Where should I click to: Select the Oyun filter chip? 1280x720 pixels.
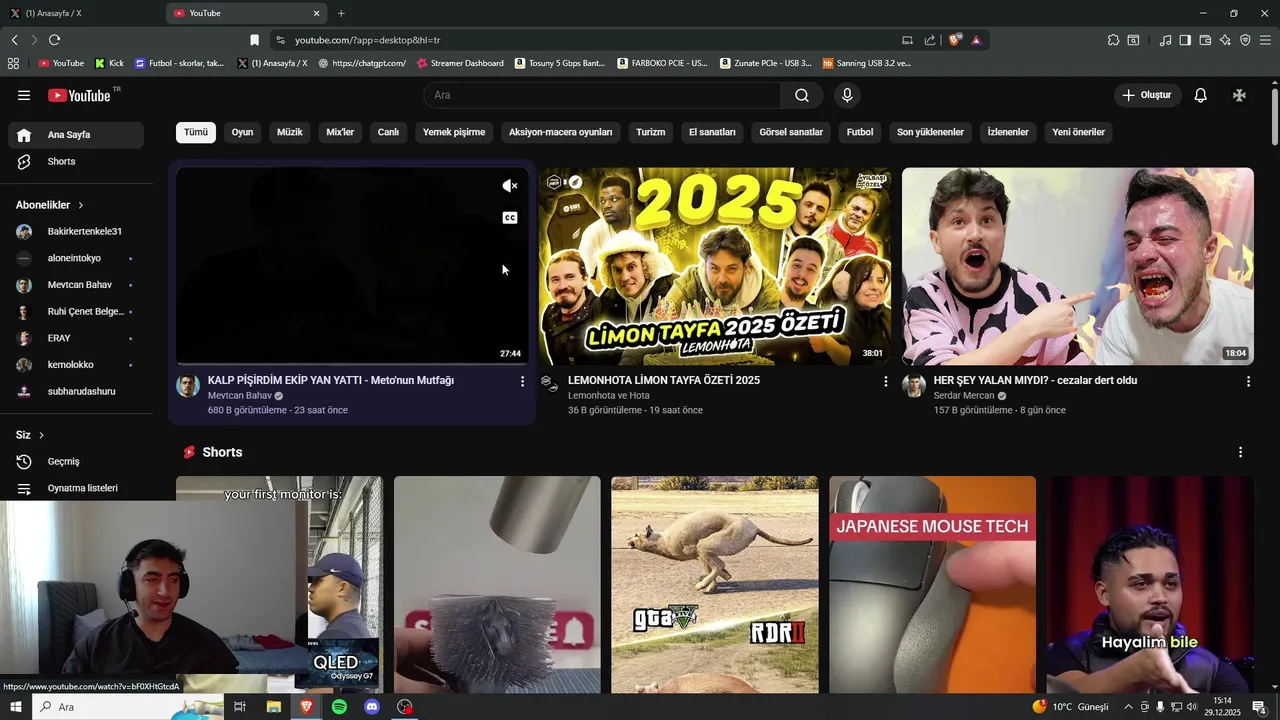pos(242,132)
